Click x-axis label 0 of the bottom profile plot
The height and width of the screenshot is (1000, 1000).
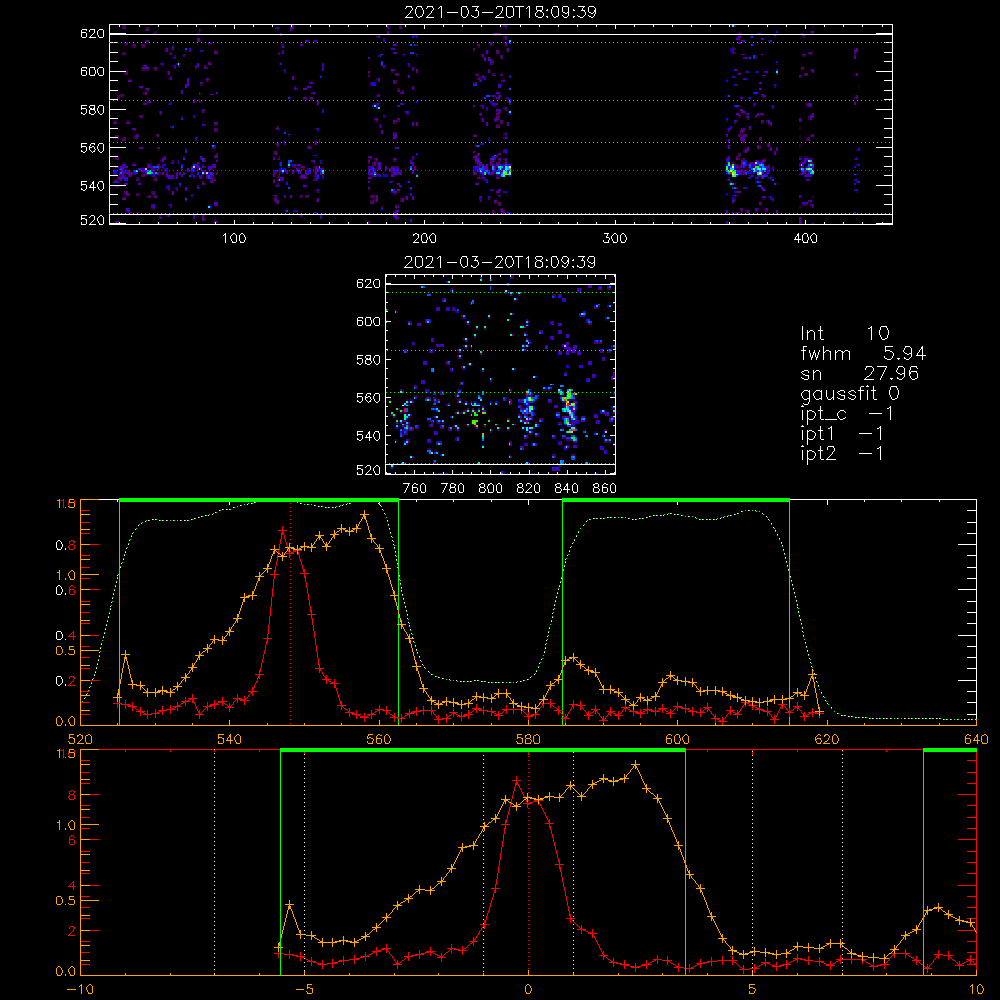click(528, 989)
